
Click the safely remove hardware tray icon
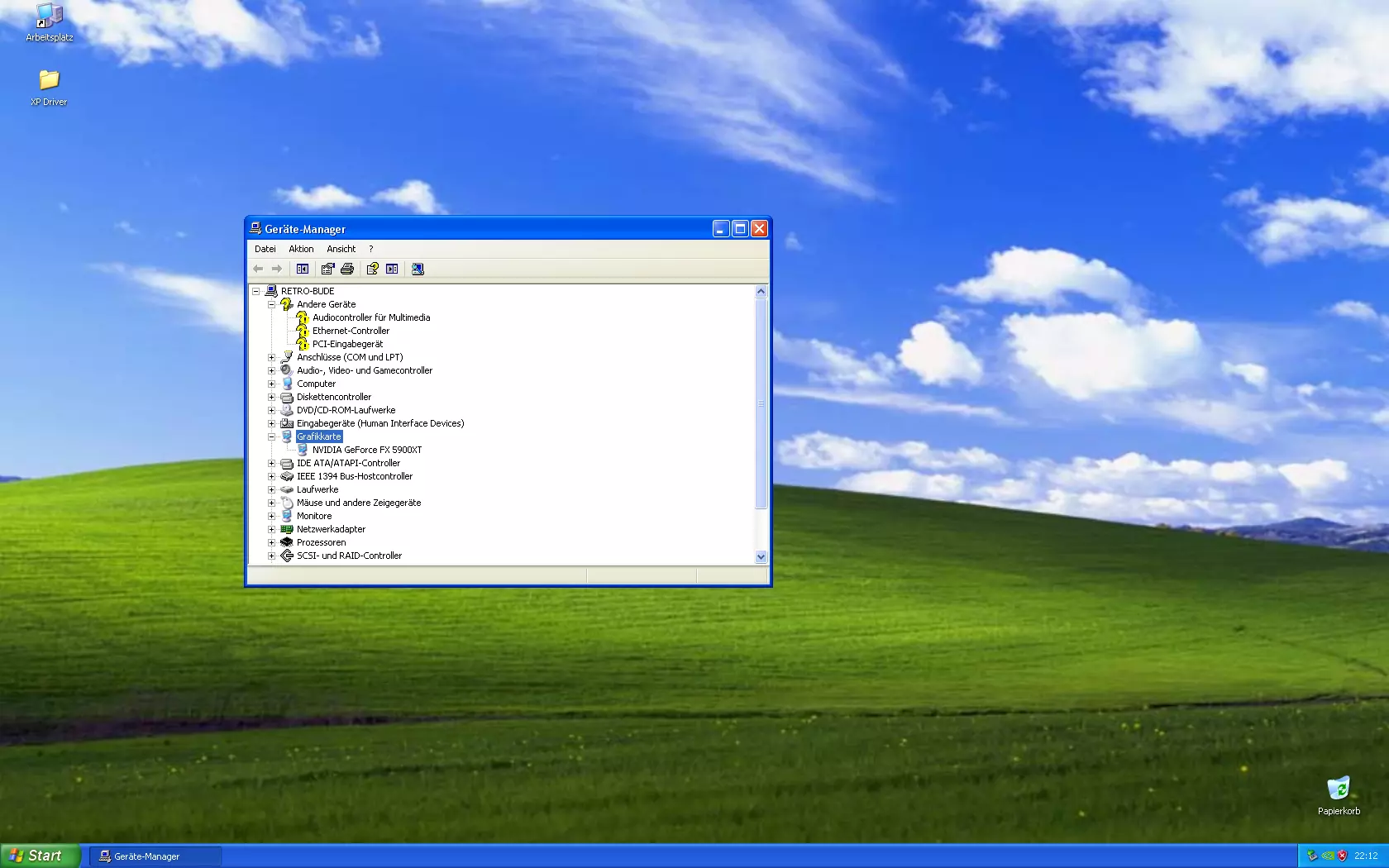click(1312, 856)
